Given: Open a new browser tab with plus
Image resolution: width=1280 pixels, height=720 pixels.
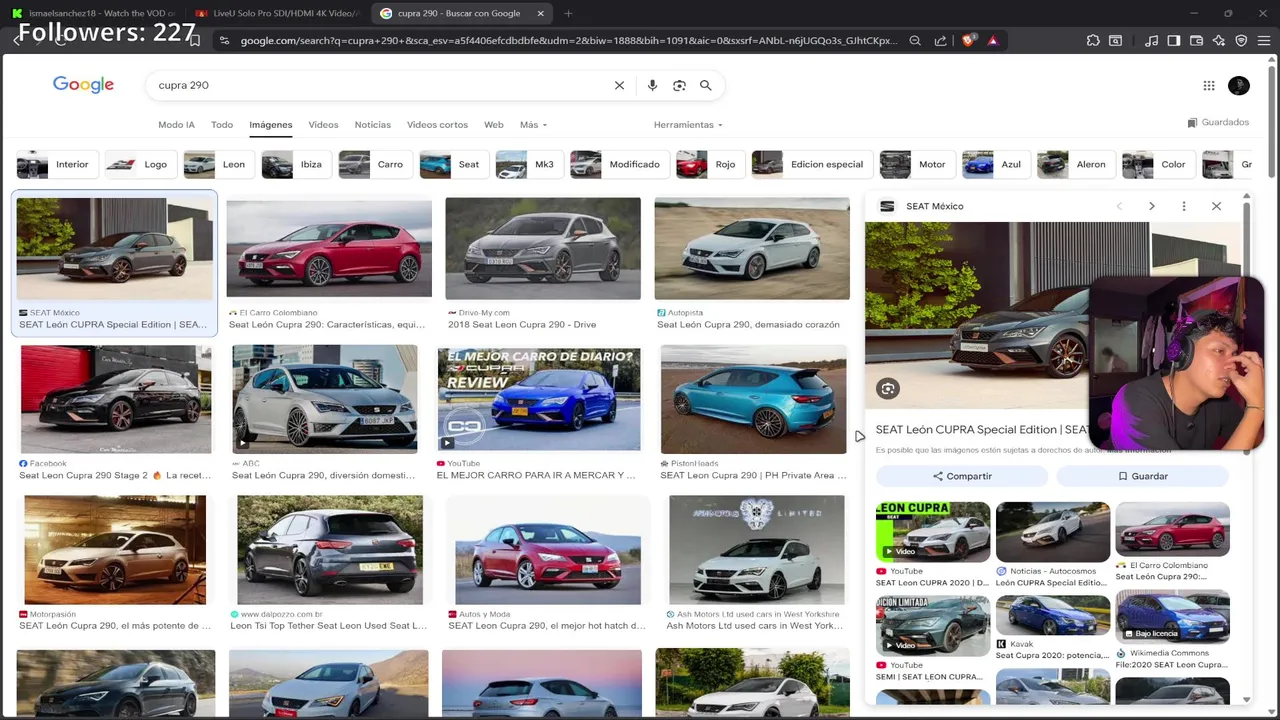Looking at the screenshot, I should (568, 13).
